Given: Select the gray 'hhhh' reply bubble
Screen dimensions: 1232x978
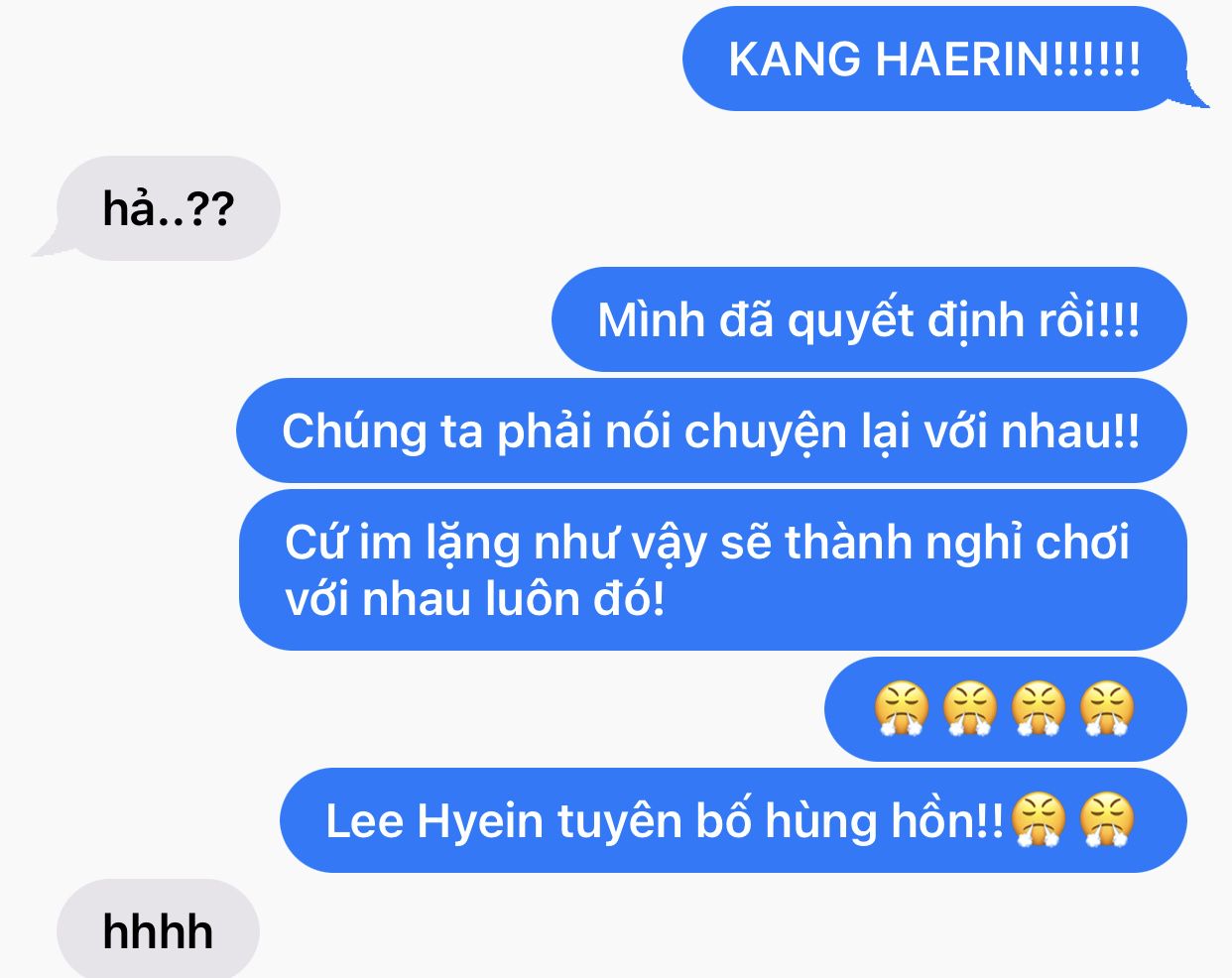Looking at the screenshot, I should 158,930.
